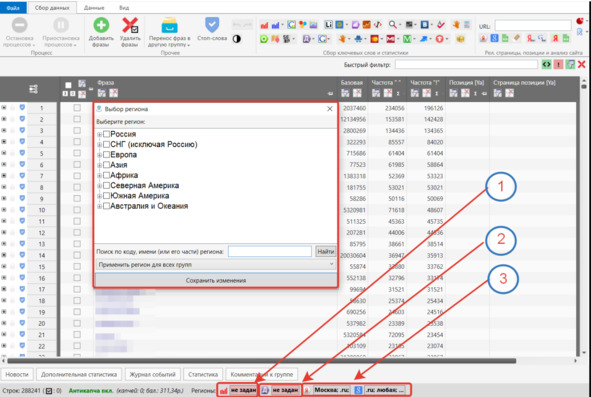Open Перенос фраз в другую группу
The width and height of the screenshot is (591, 397).
(169, 32)
